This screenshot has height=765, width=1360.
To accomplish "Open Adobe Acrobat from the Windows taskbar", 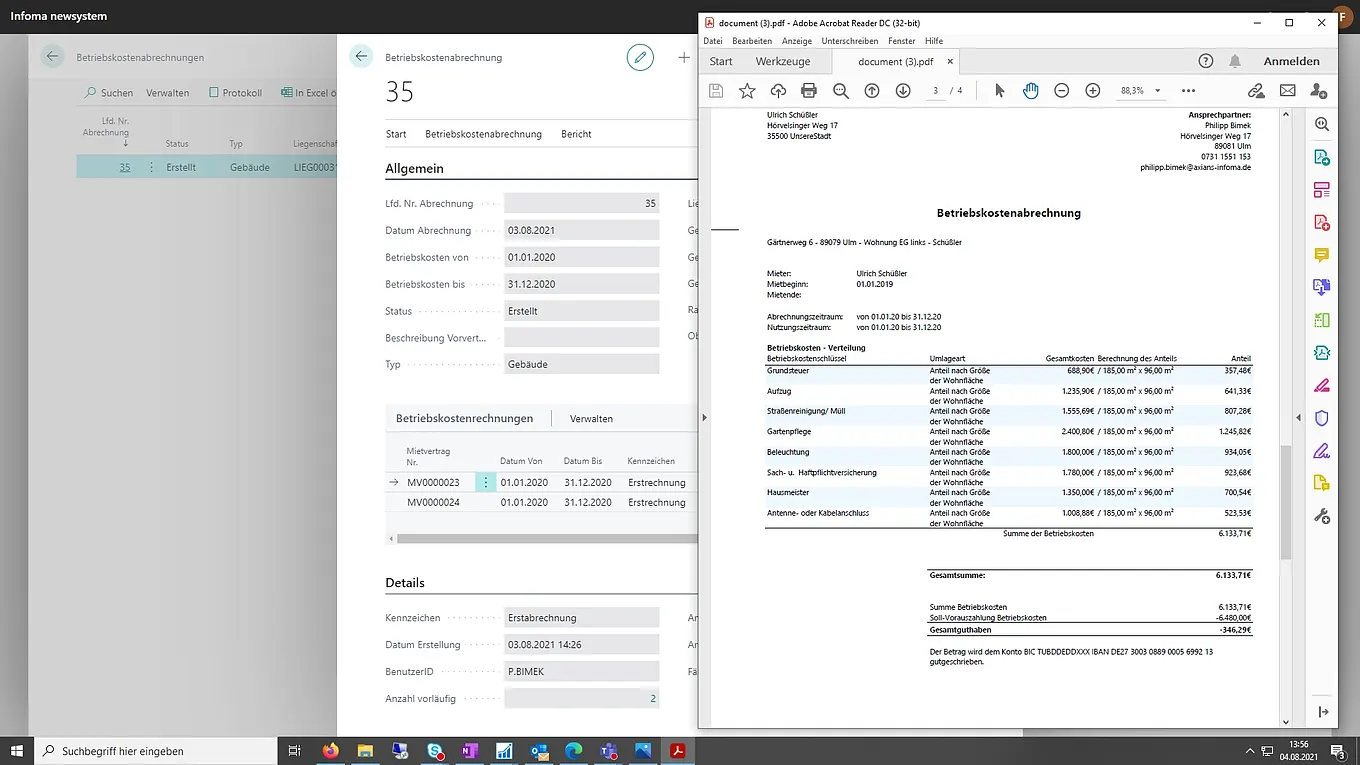I will tap(677, 750).
